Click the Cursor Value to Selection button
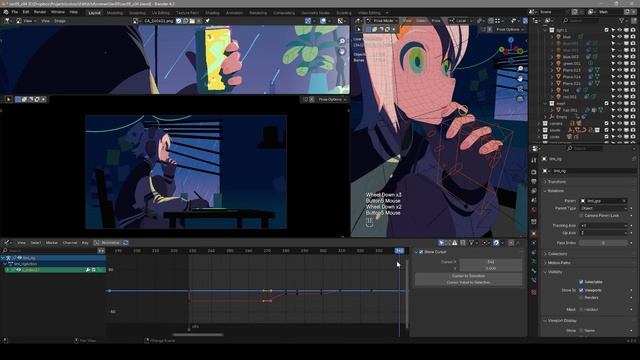The height and width of the screenshot is (360, 640). [468, 282]
